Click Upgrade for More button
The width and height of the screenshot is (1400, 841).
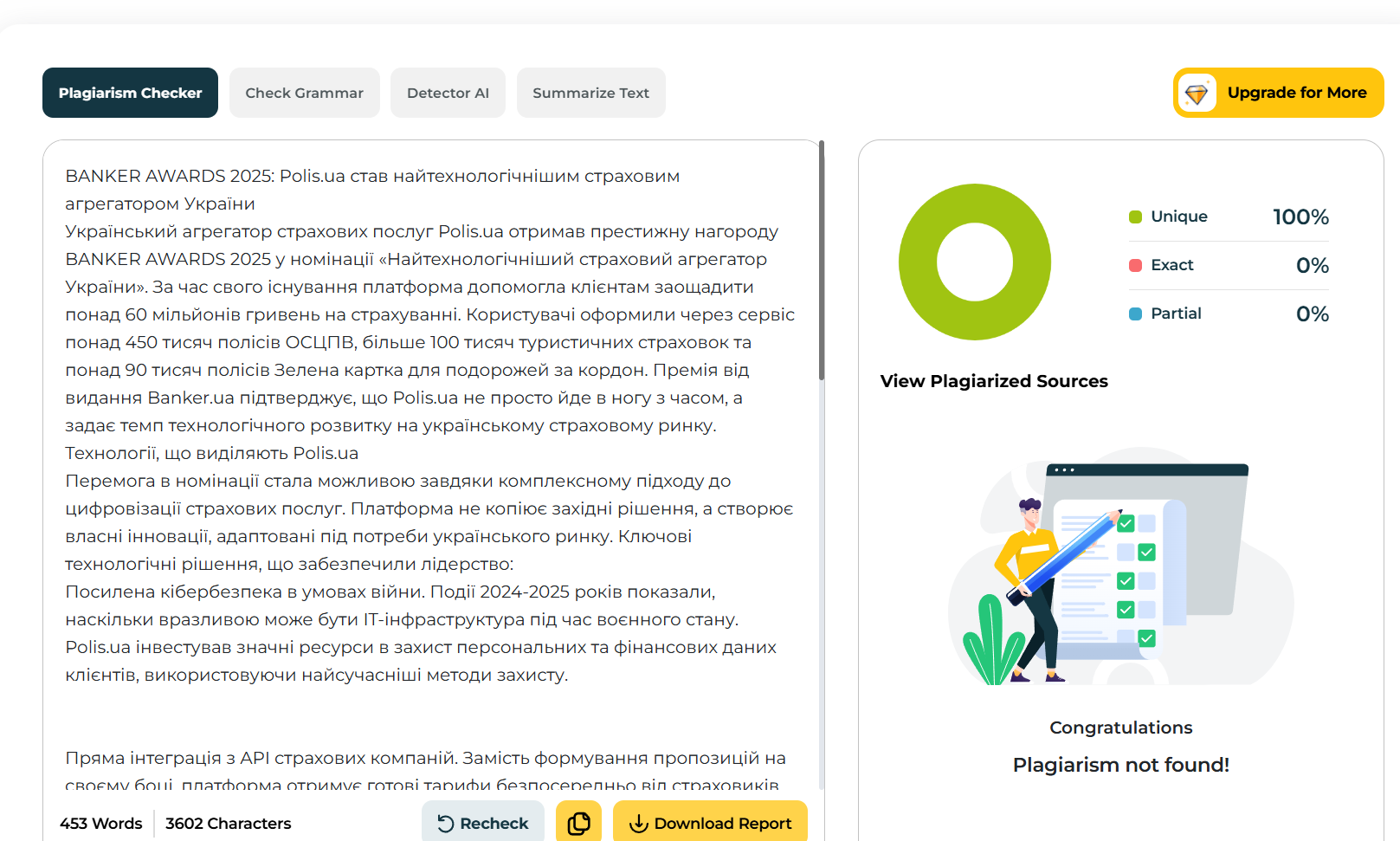[1278, 93]
